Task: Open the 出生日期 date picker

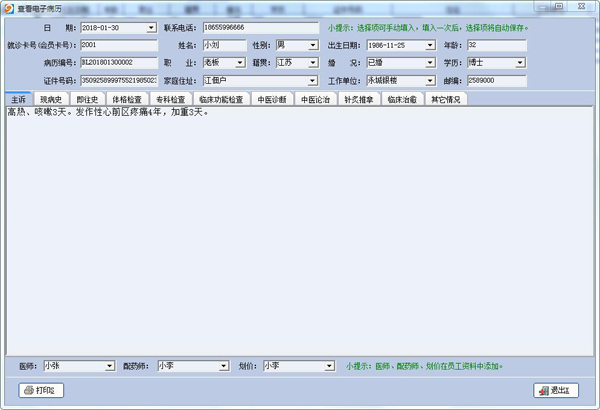Action: pos(430,45)
